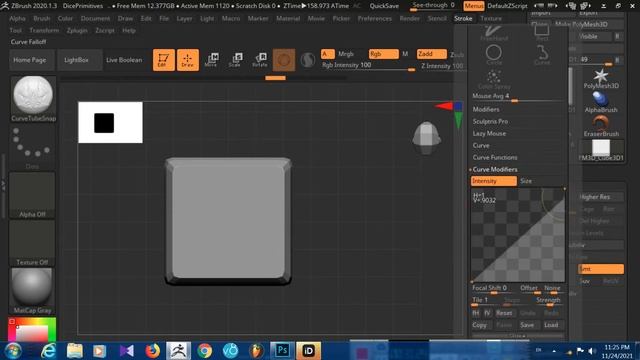Select the Rotate tool icon
The width and height of the screenshot is (640, 360).
(x=260, y=60)
